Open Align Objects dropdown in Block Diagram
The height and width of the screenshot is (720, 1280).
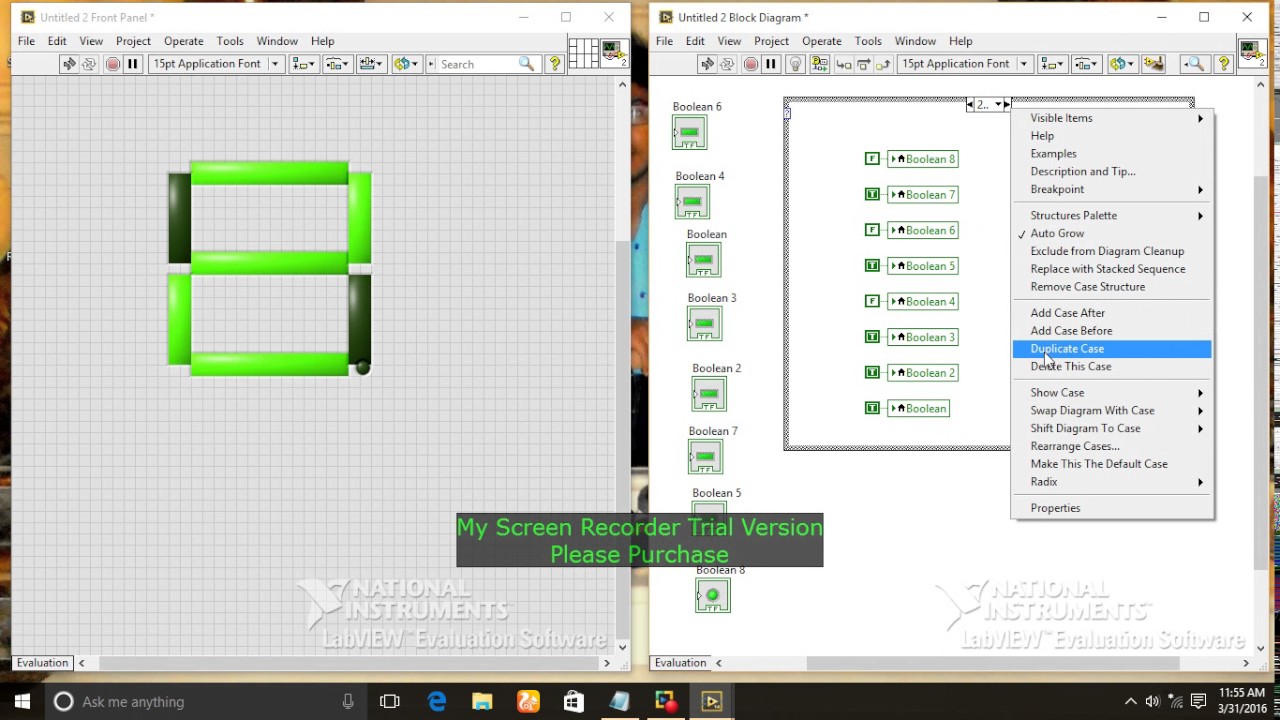coord(1051,64)
